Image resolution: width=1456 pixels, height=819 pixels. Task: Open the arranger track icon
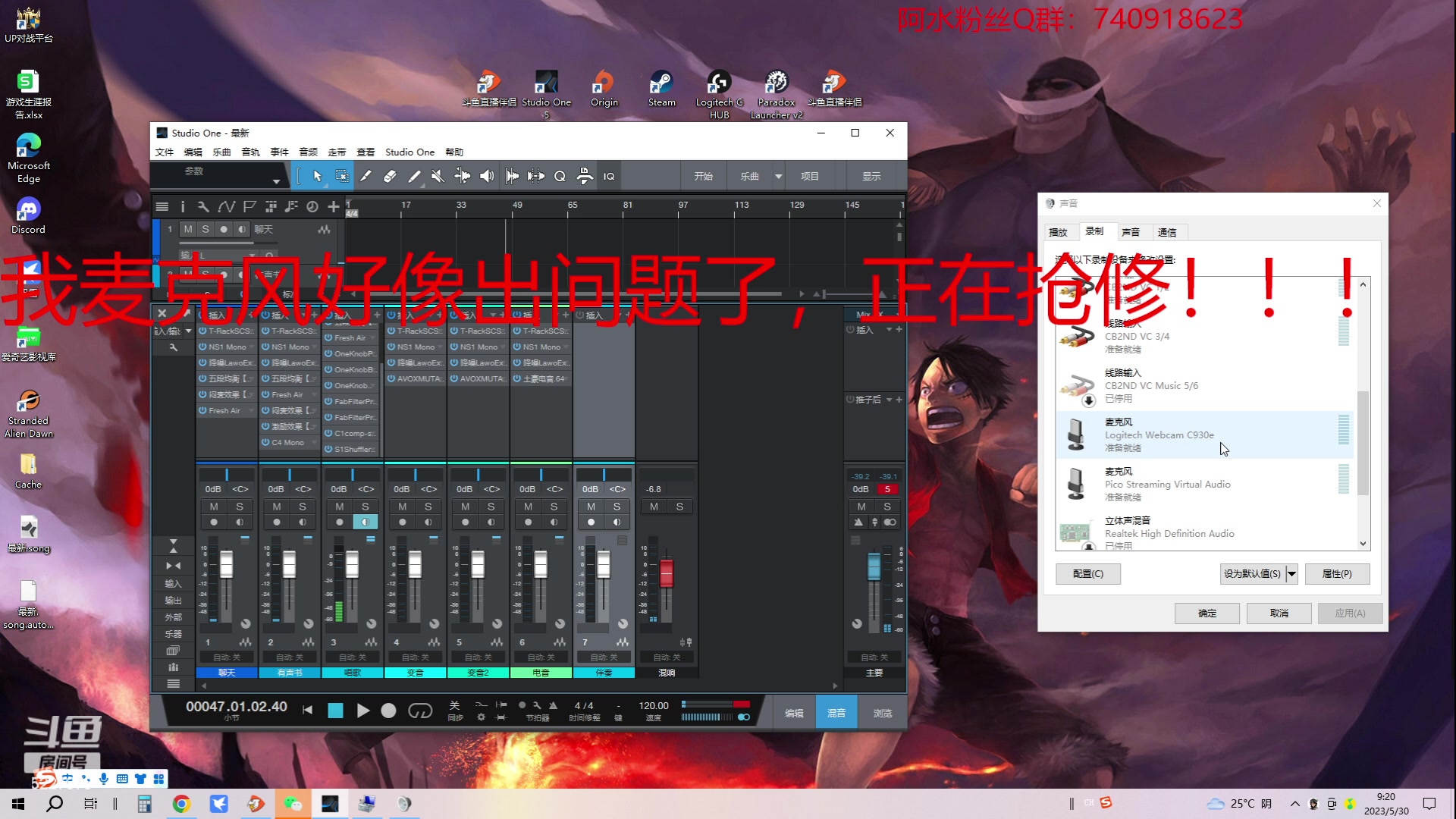click(x=271, y=206)
